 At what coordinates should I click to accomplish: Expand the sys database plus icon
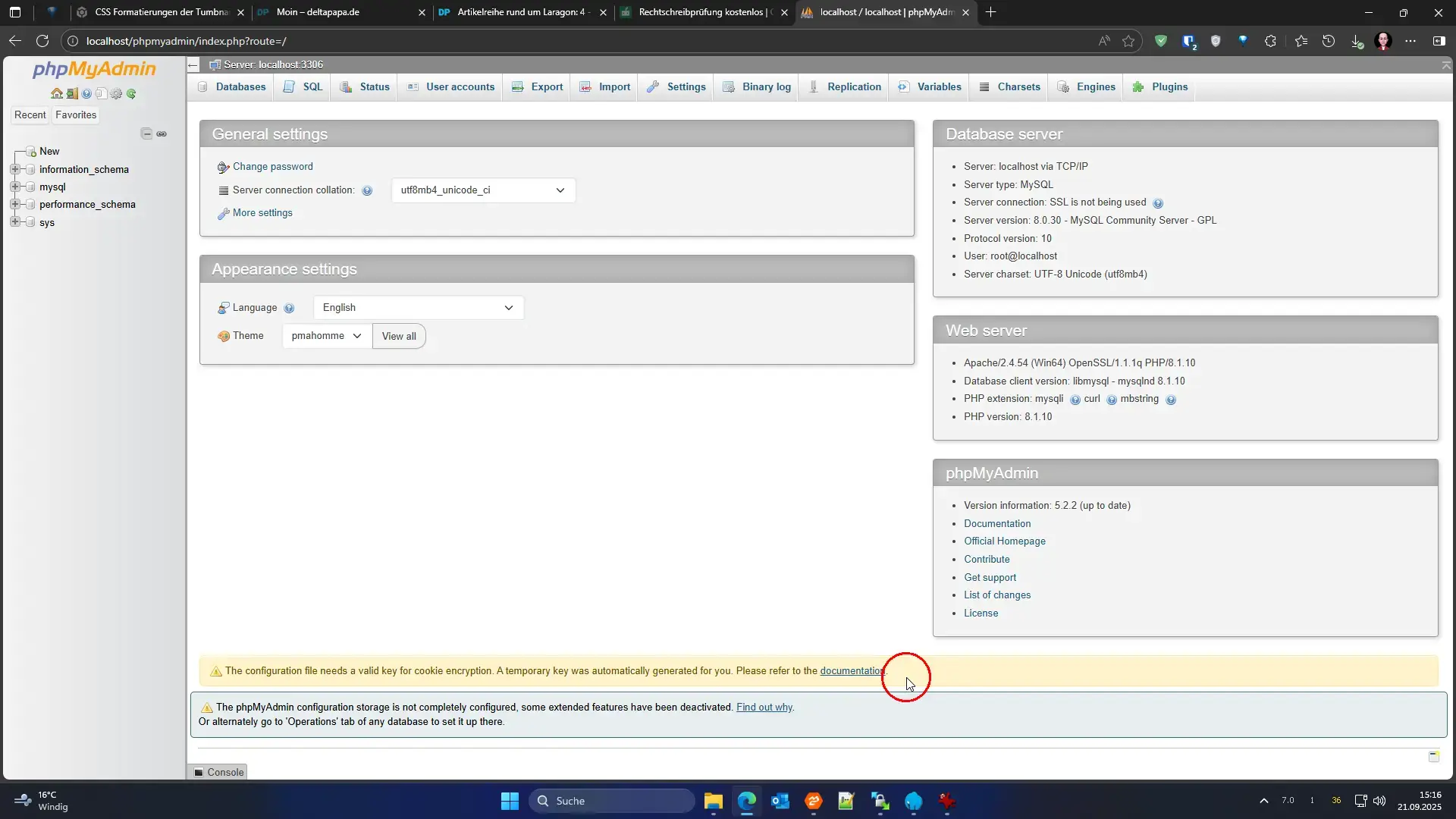point(15,222)
